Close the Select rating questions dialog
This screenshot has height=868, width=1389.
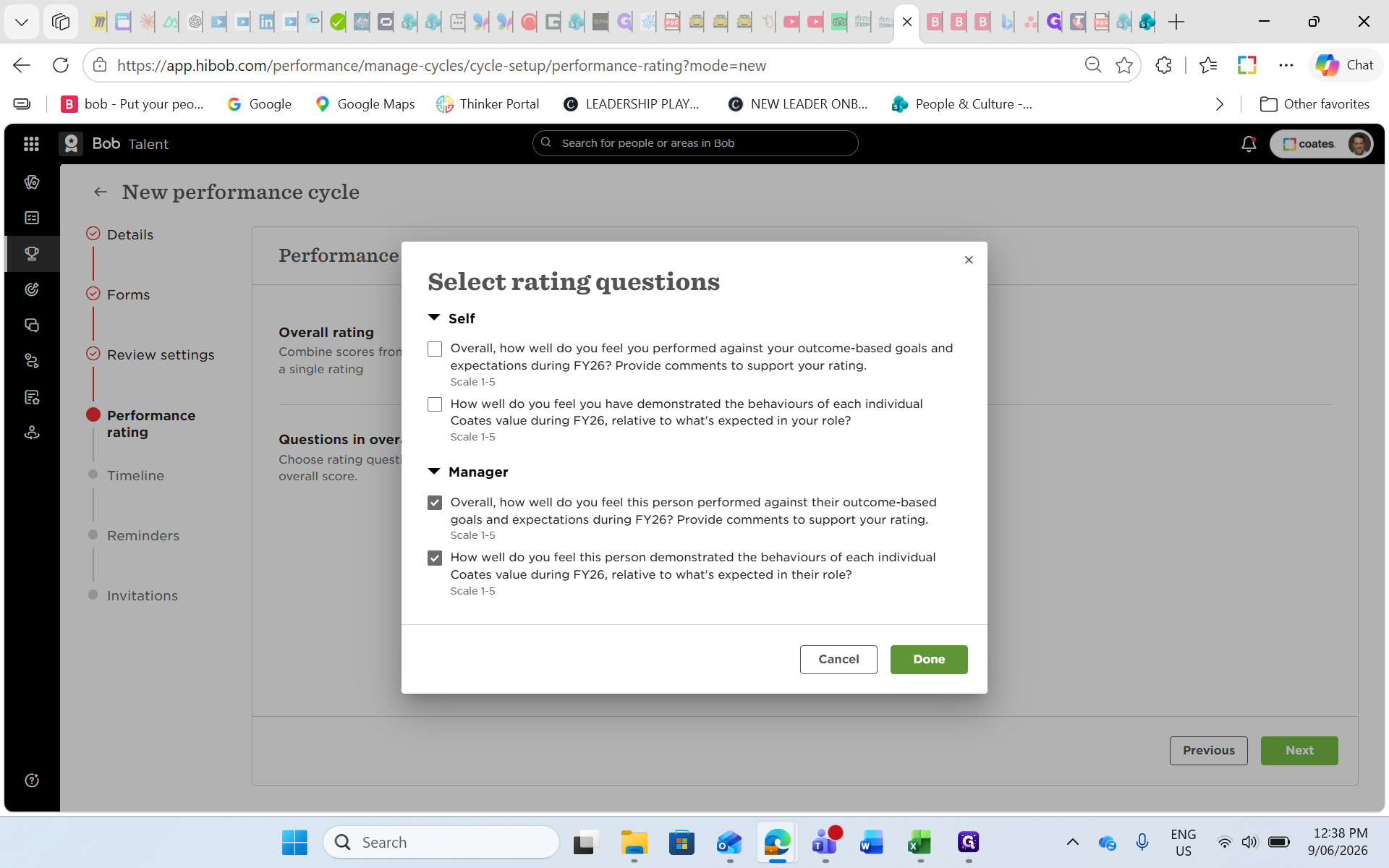click(969, 260)
